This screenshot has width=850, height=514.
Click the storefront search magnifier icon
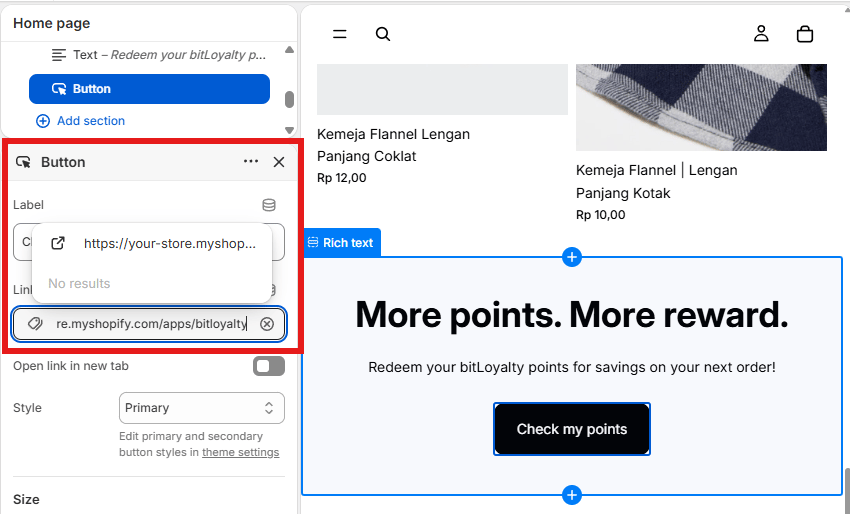tap(383, 34)
